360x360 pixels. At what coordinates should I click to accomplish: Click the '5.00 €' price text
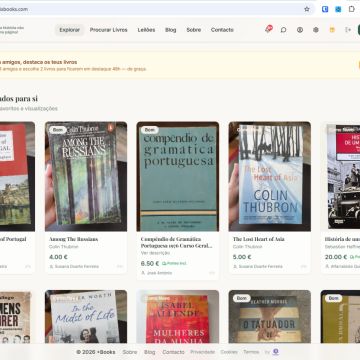click(242, 257)
